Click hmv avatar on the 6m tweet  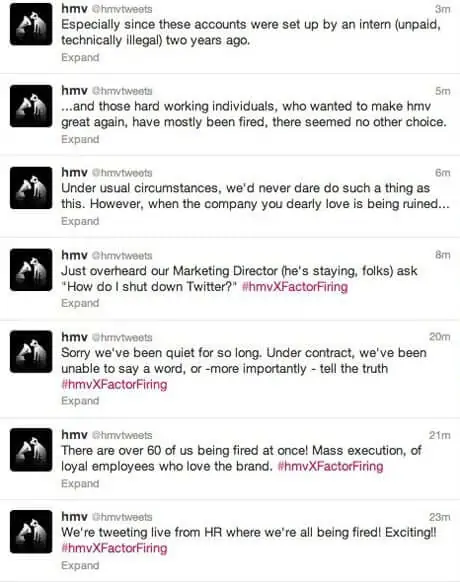tap(31, 188)
